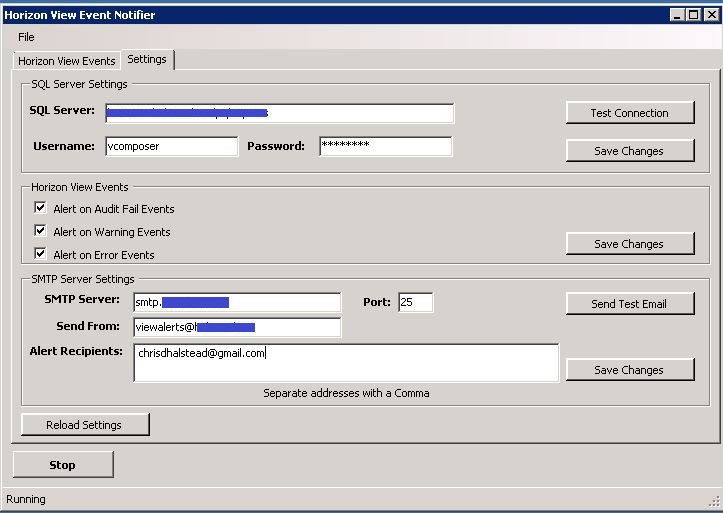
Task: Click the SQL Server address field
Action: (x=279, y=113)
